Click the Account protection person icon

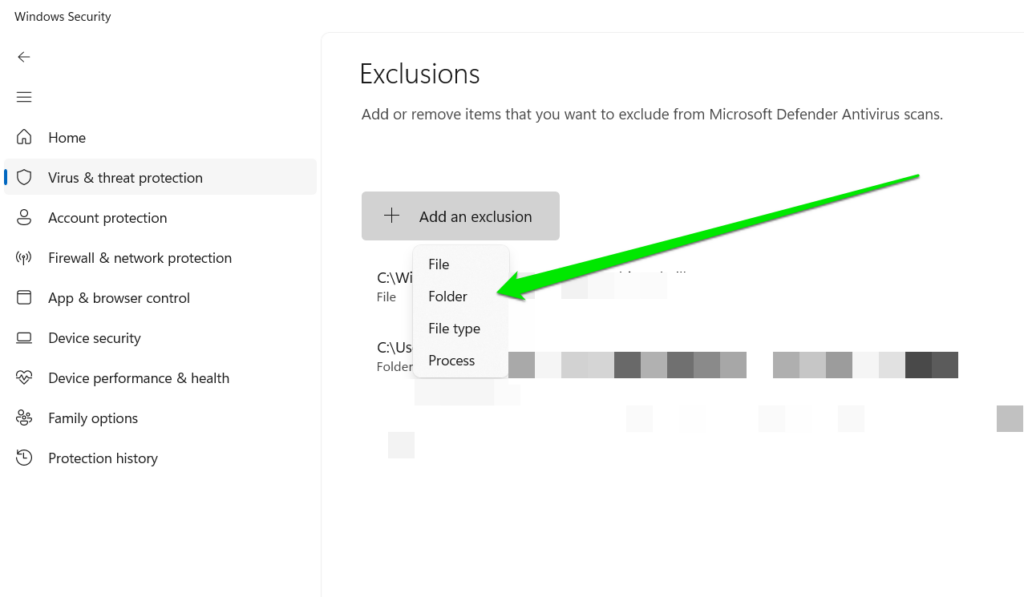[24, 217]
